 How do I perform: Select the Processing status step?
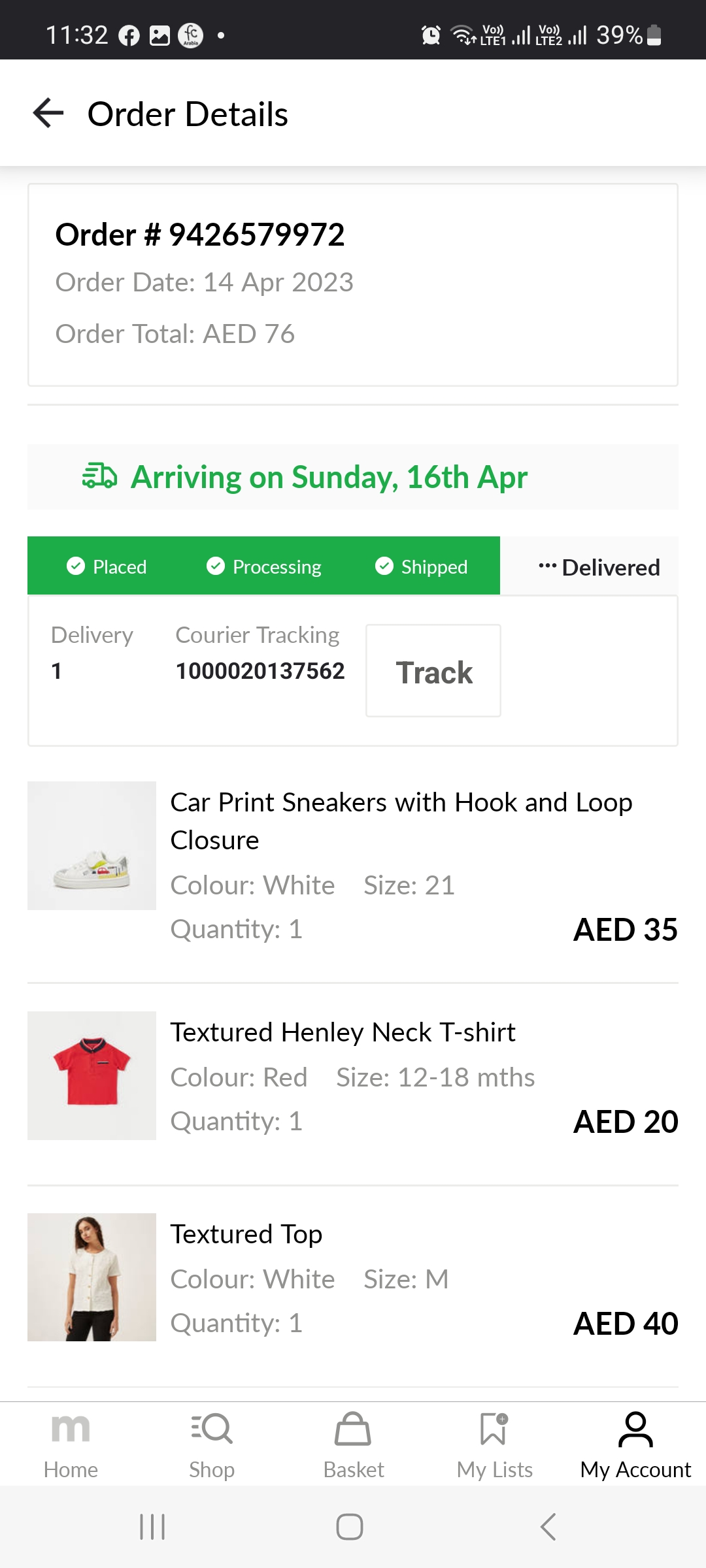[x=264, y=566]
